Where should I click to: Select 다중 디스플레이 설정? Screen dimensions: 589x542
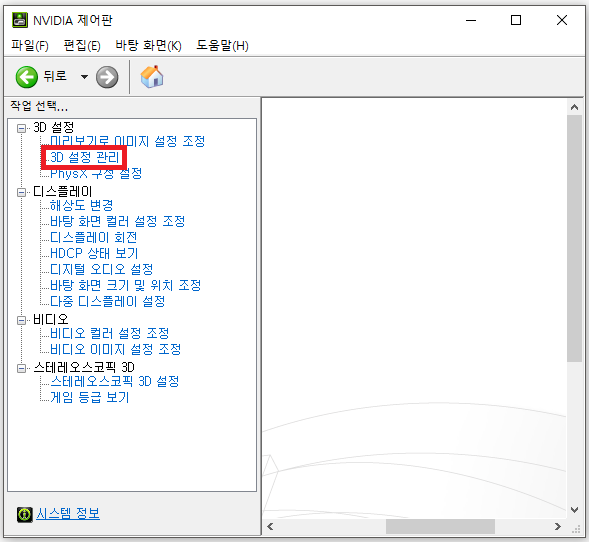(x=108, y=301)
